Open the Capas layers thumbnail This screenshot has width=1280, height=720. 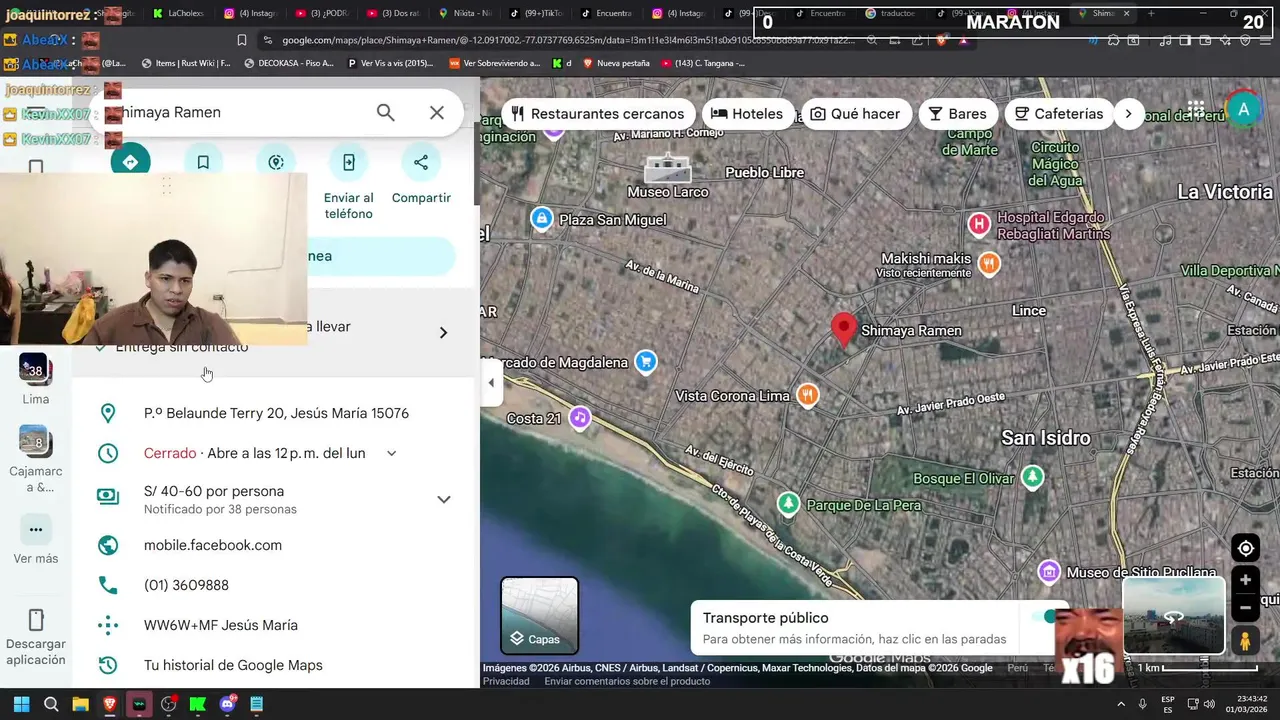tap(539, 615)
